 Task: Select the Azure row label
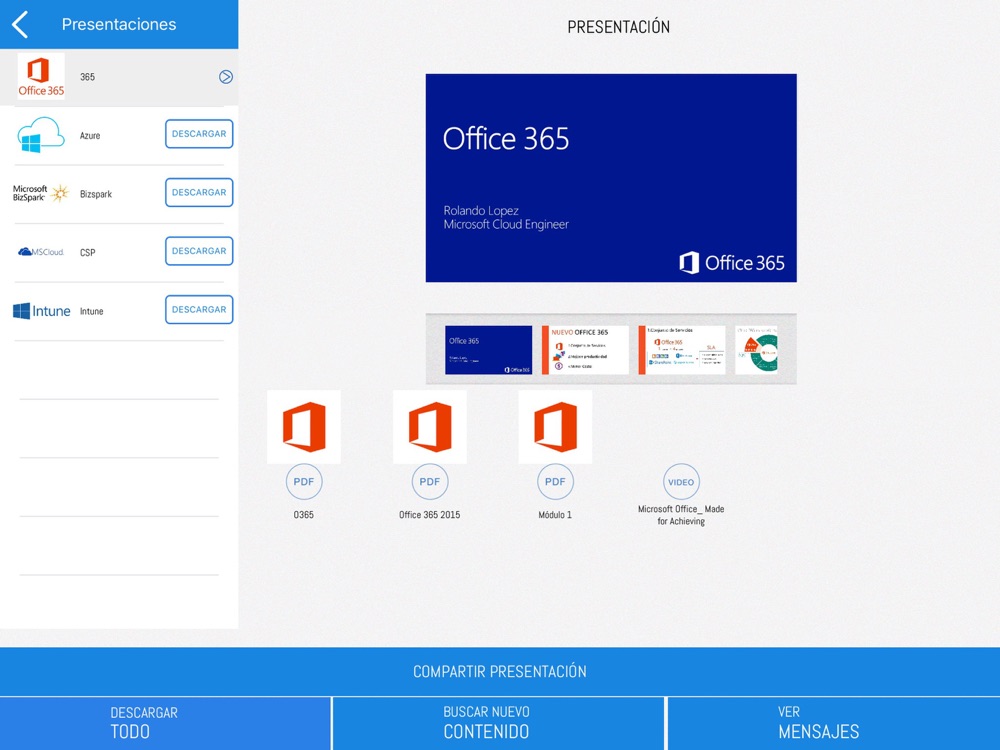[90, 135]
